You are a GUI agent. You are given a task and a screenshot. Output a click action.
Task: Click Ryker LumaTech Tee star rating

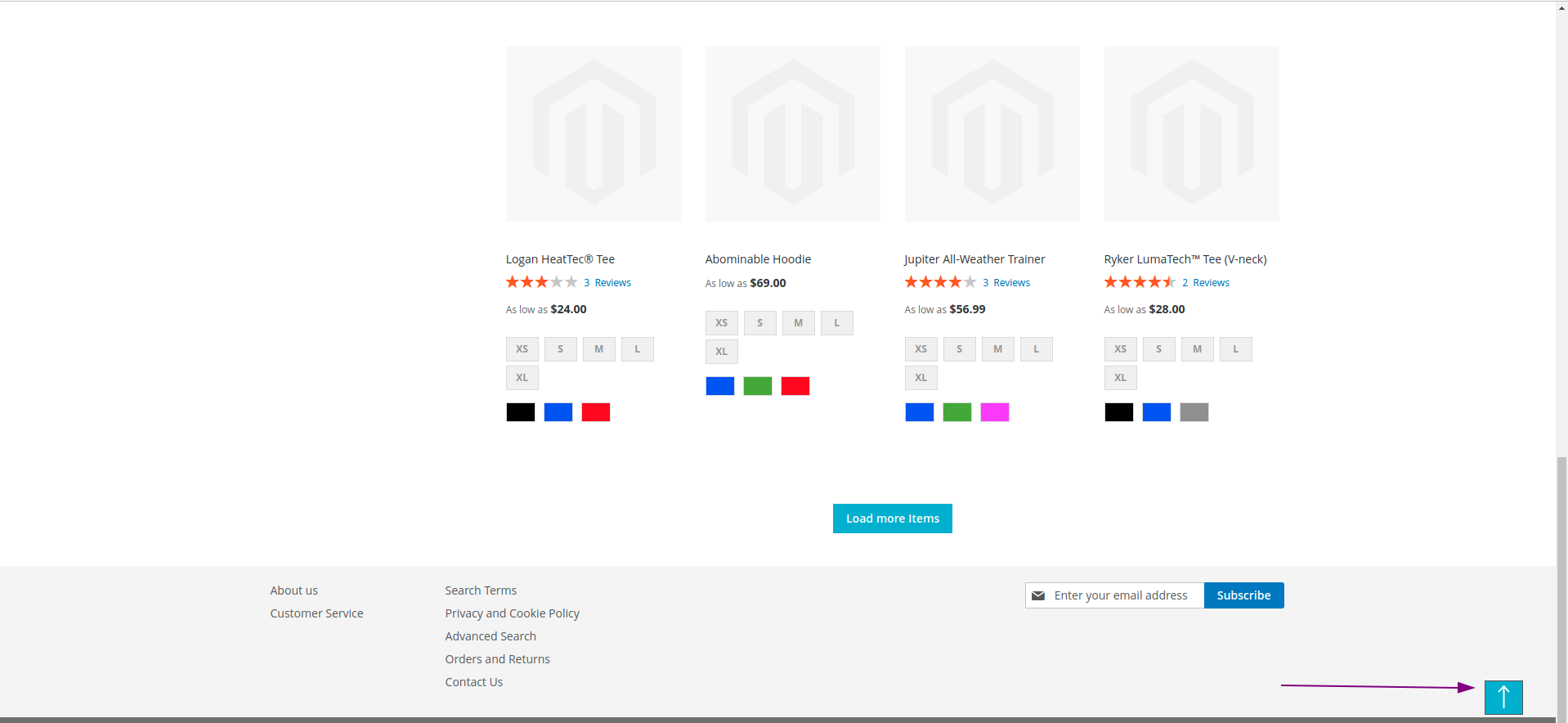tap(1140, 282)
